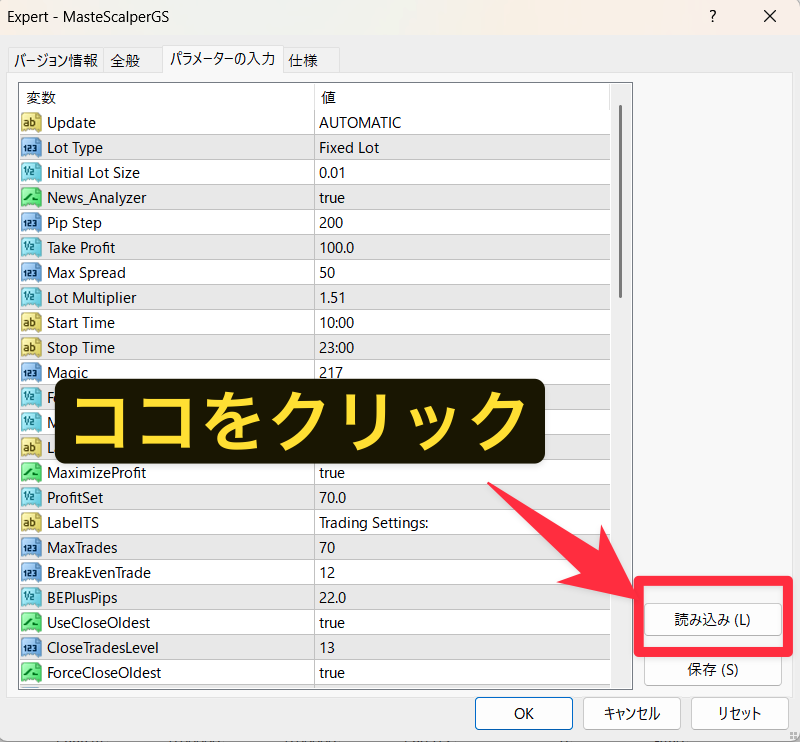The width and height of the screenshot is (800, 742).
Task: Click the 変数 column header
Action: 167,97
